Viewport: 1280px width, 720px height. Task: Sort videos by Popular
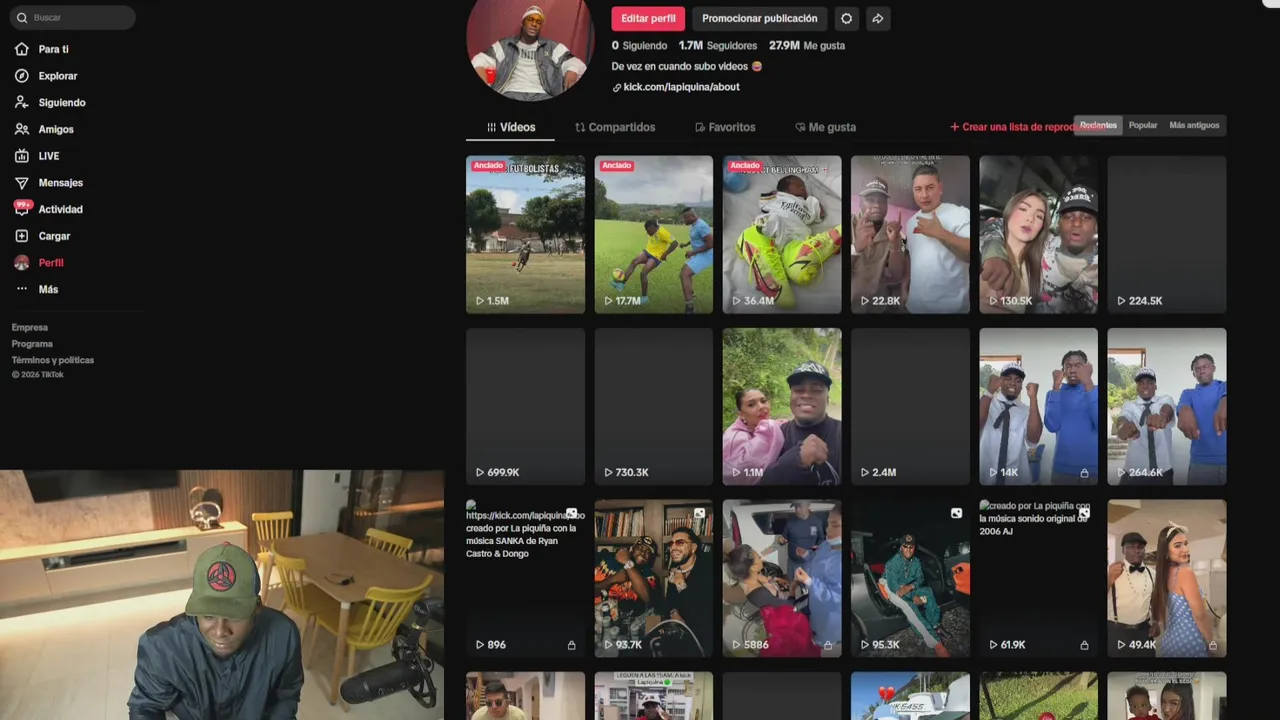tap(1143, 126)
